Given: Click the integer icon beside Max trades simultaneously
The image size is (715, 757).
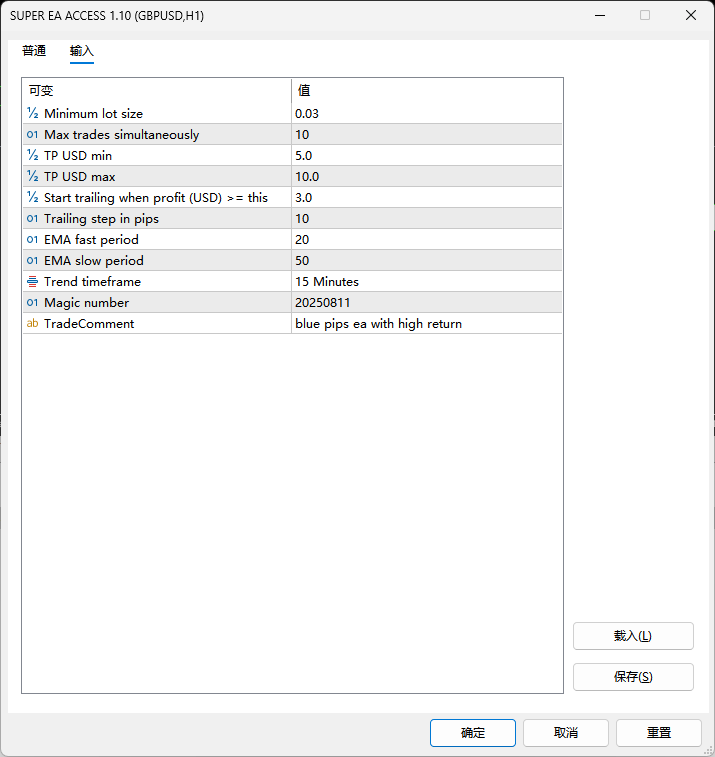Looking at the screenshot, I should pos(33,135).
